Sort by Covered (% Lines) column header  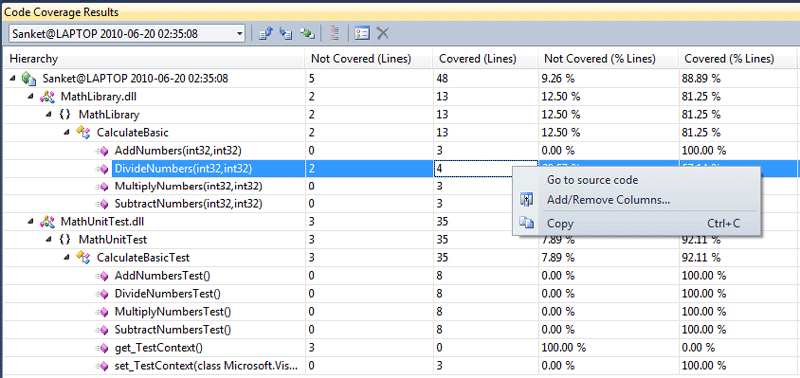[739, 59]
